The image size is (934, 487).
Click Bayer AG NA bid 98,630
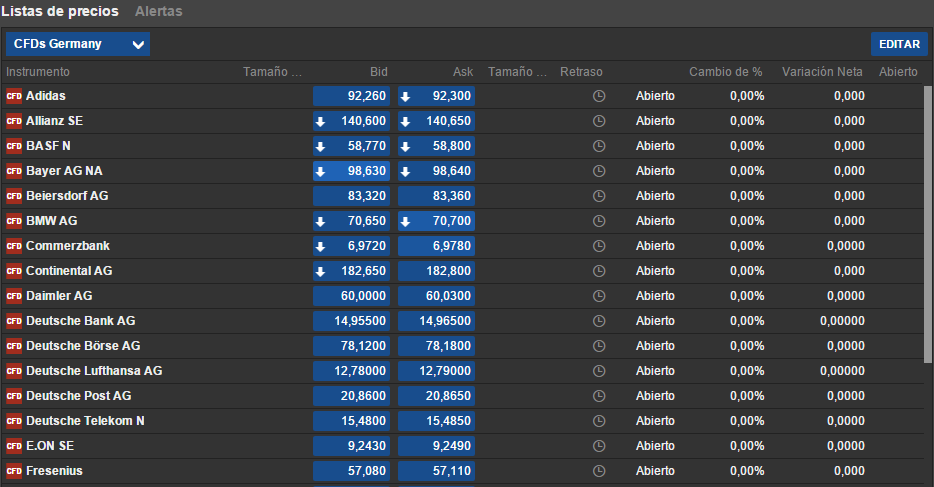[x=351, y=171]
